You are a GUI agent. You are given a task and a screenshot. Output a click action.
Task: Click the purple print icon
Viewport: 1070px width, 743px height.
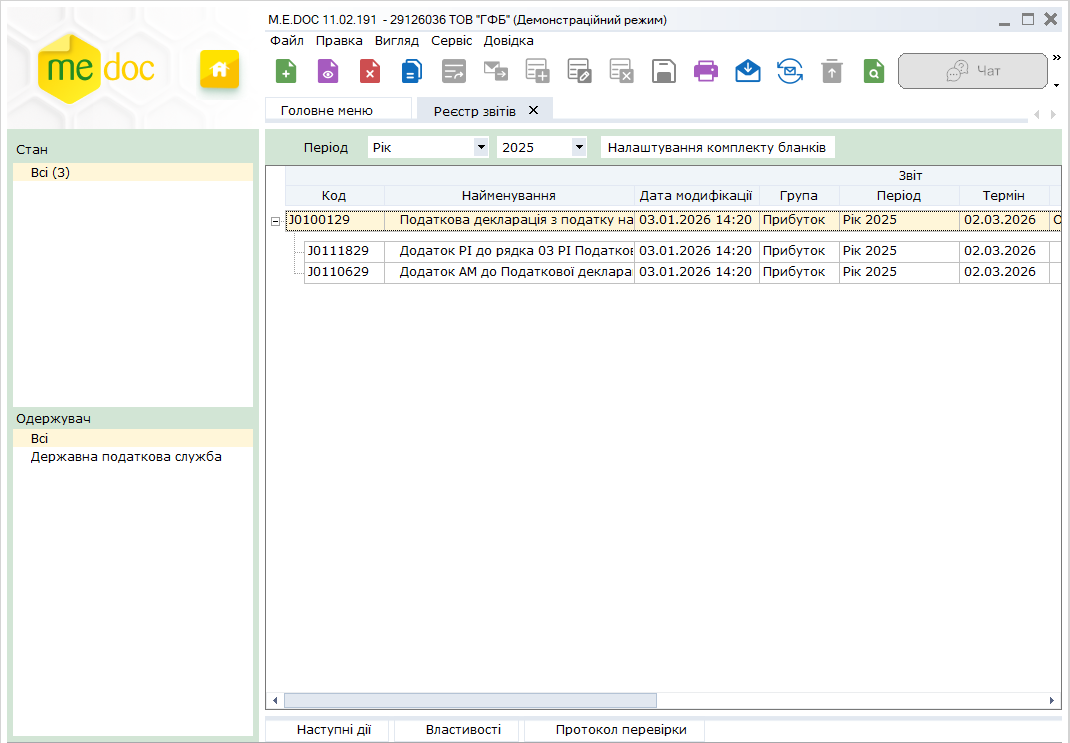pos(706,71)
